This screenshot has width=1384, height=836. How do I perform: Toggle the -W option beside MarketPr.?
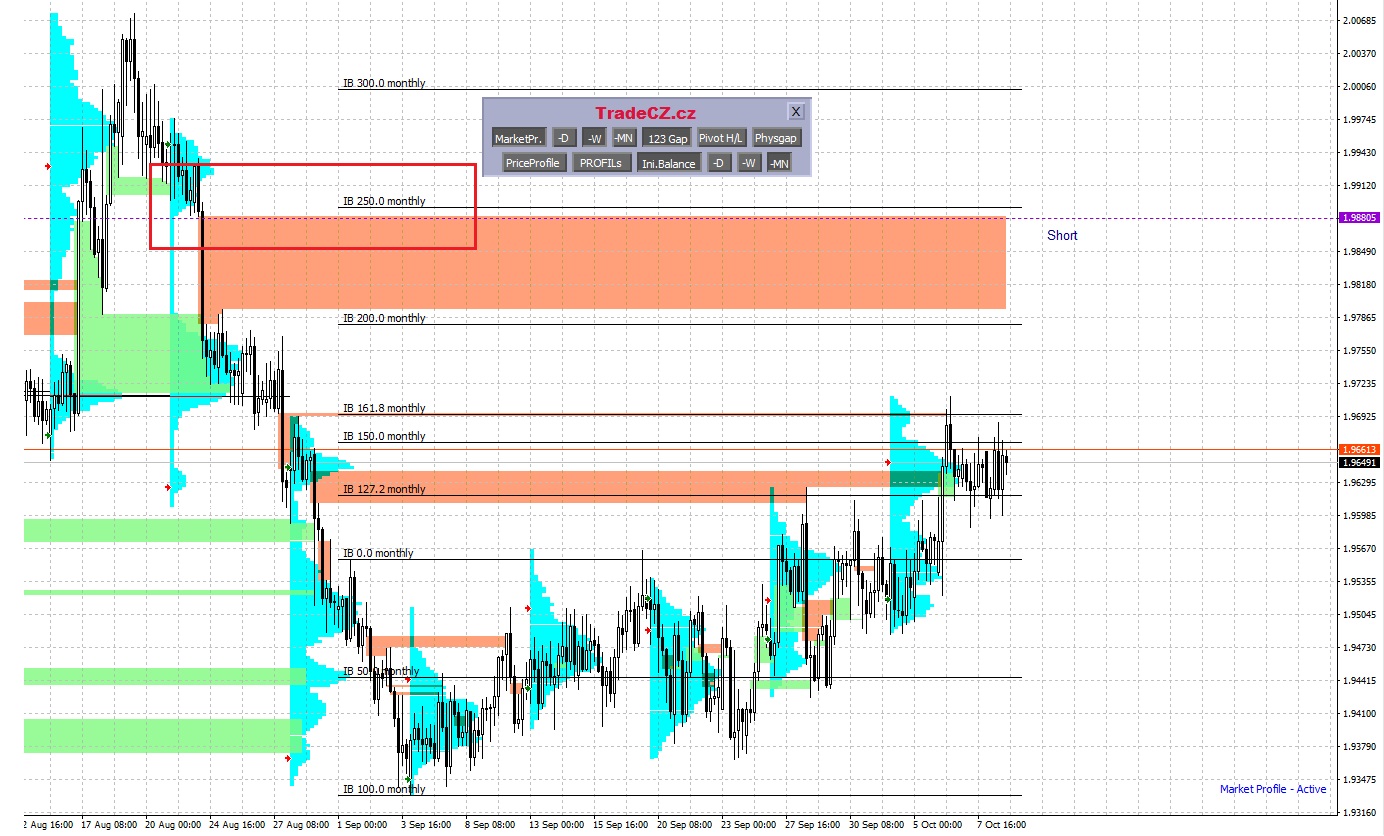[594, 138]
